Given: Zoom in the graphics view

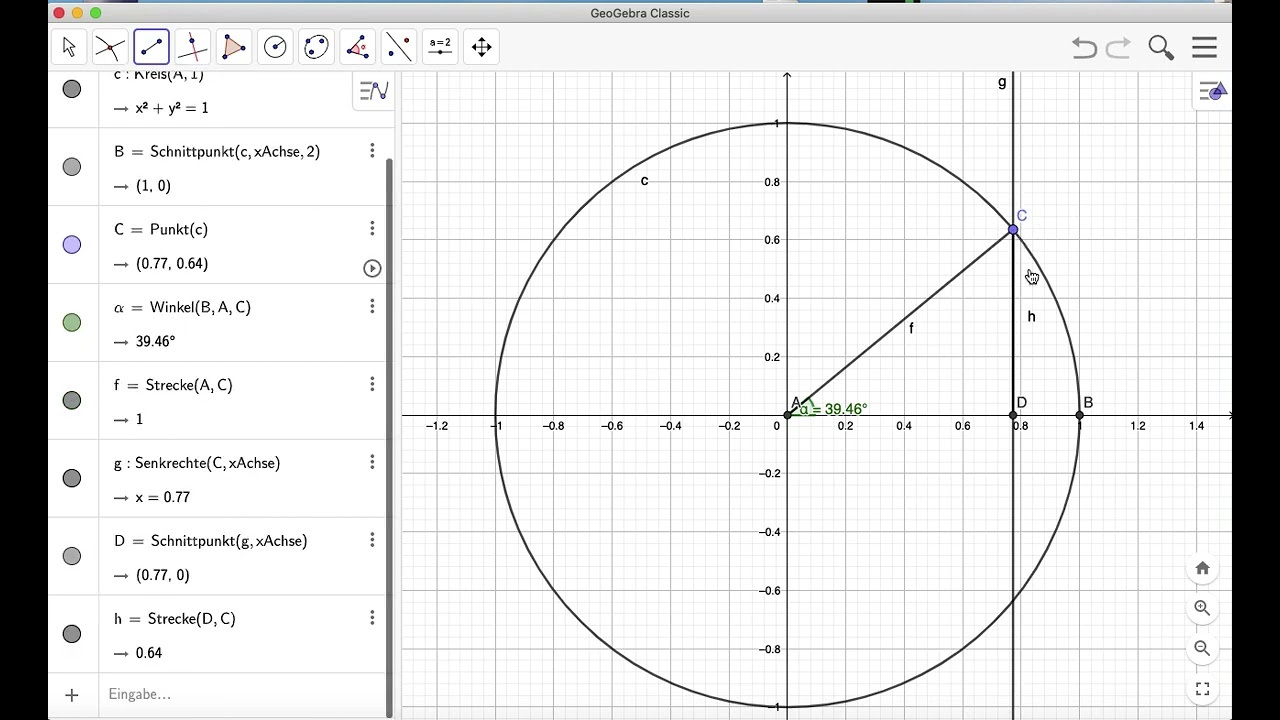Looking at the screenshot, I should click(1202, 608).
